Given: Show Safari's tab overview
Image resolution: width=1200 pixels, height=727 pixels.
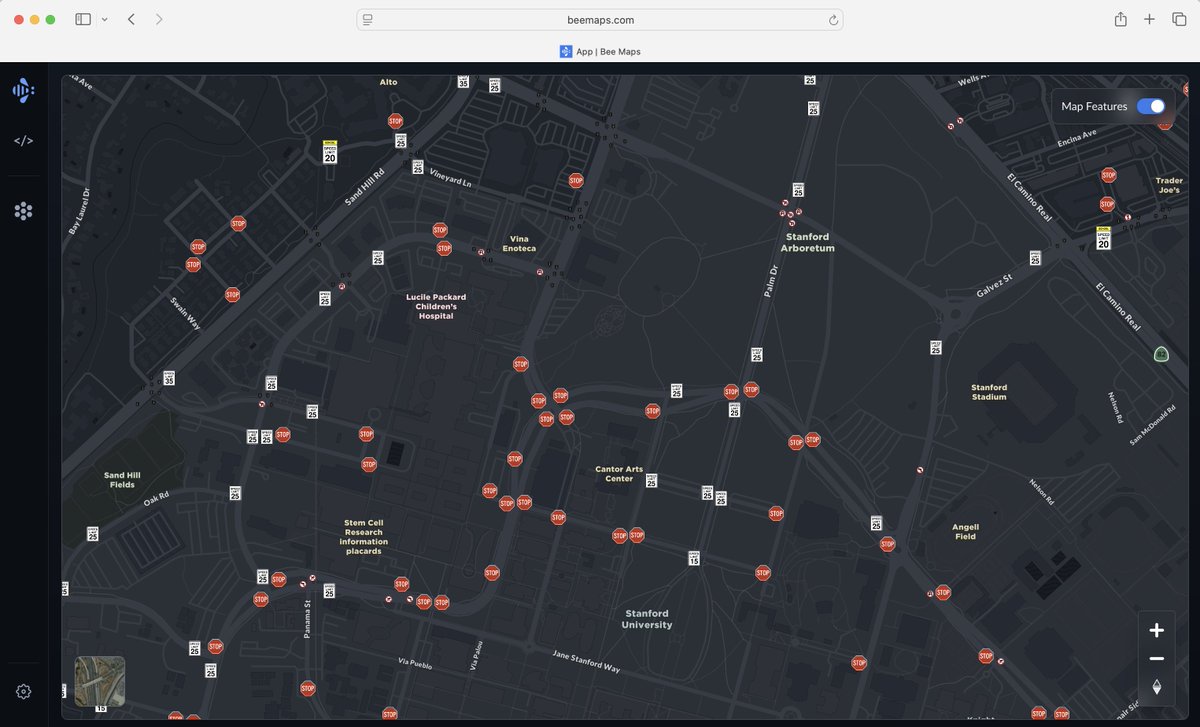Looking at the screenshot, I should (1179, 19).
